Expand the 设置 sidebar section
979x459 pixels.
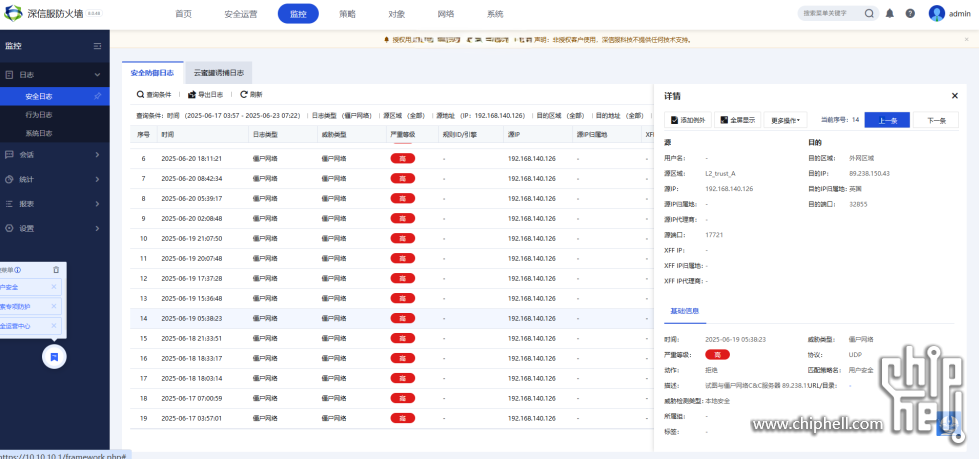[x=97, y=229]
